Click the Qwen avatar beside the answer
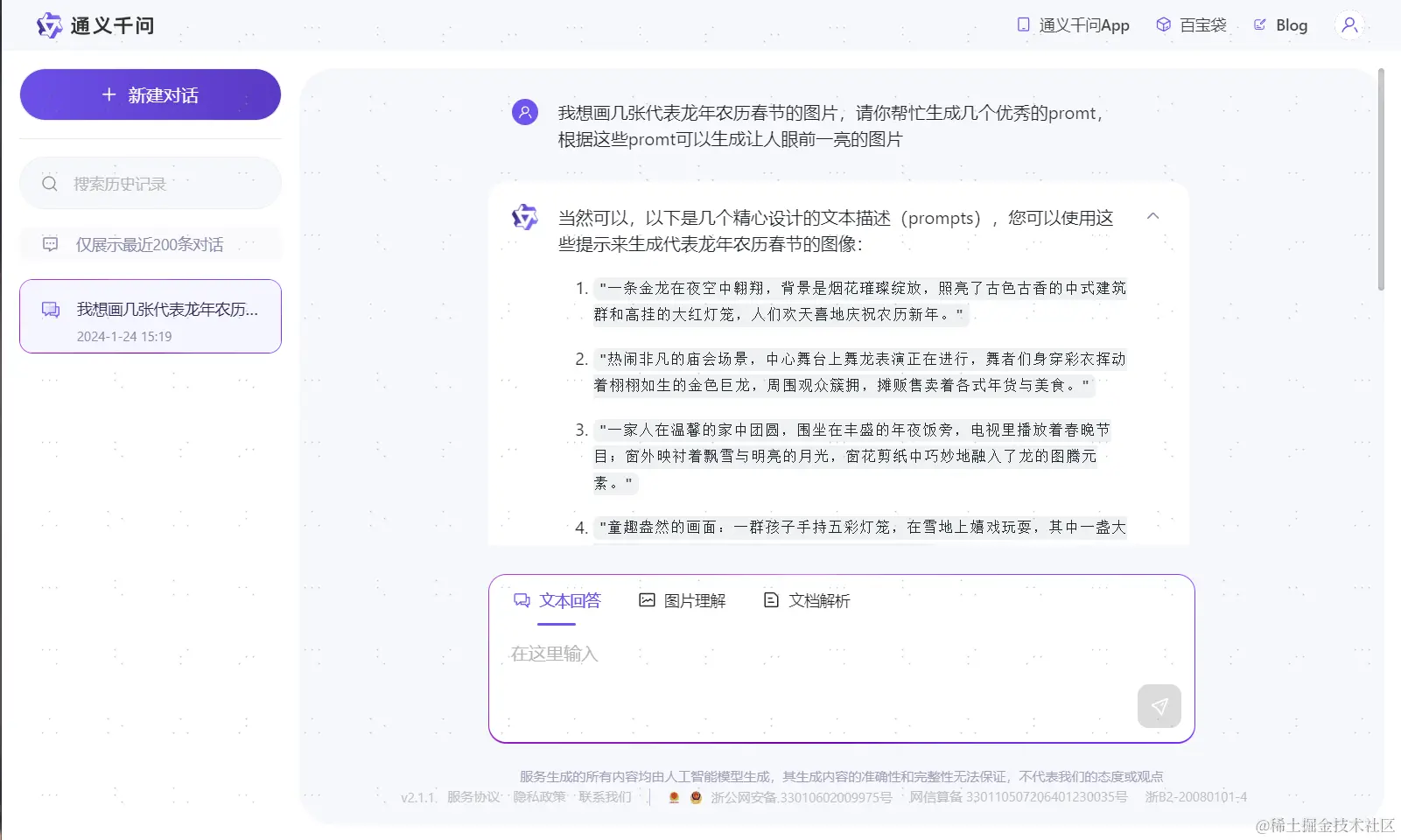1401x840 pixels. (x=525, y=217)
